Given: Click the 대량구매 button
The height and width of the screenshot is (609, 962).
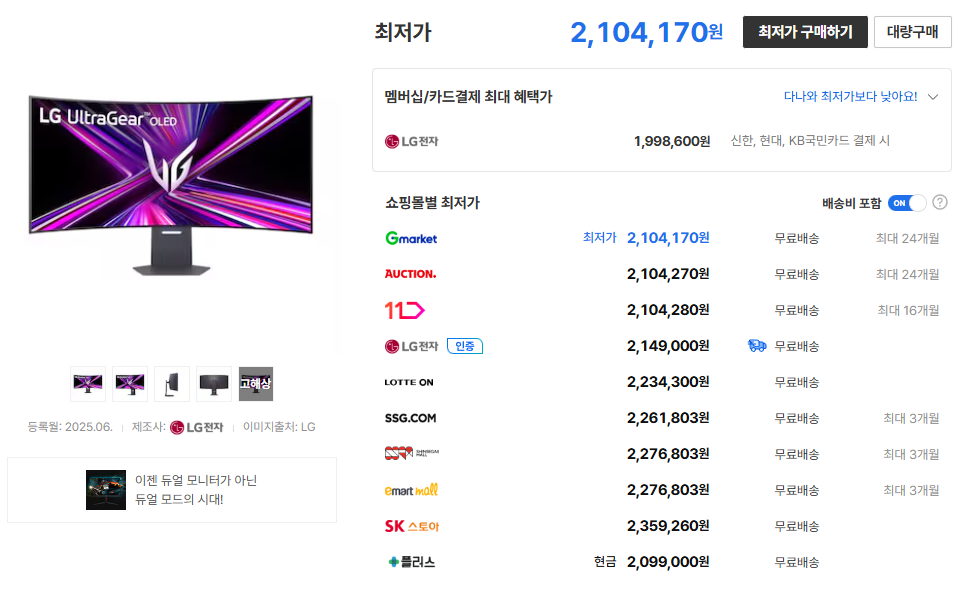Looking at the screenshot, I should (x=912, y=32).
